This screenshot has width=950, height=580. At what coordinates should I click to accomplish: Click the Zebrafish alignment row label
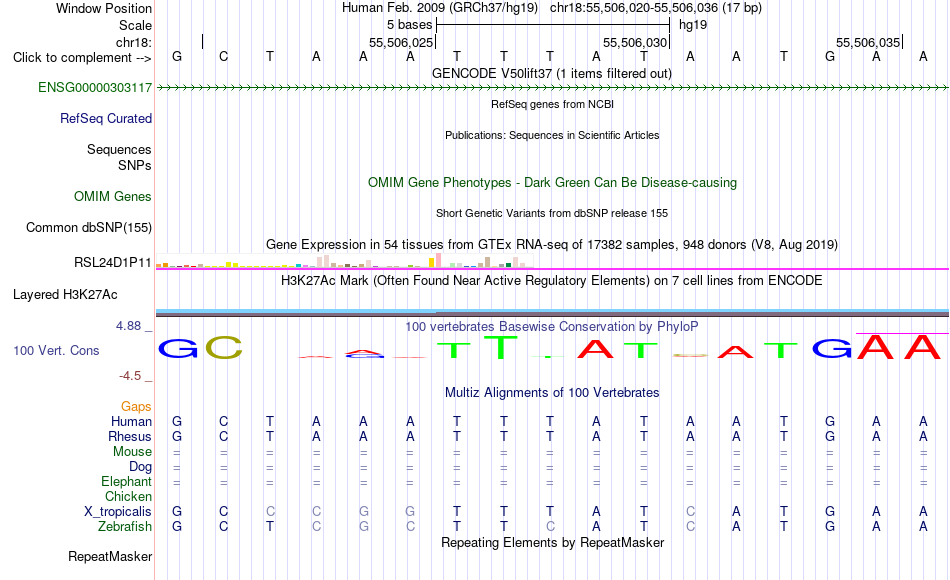pyautogui.click(x=125, y=527)
